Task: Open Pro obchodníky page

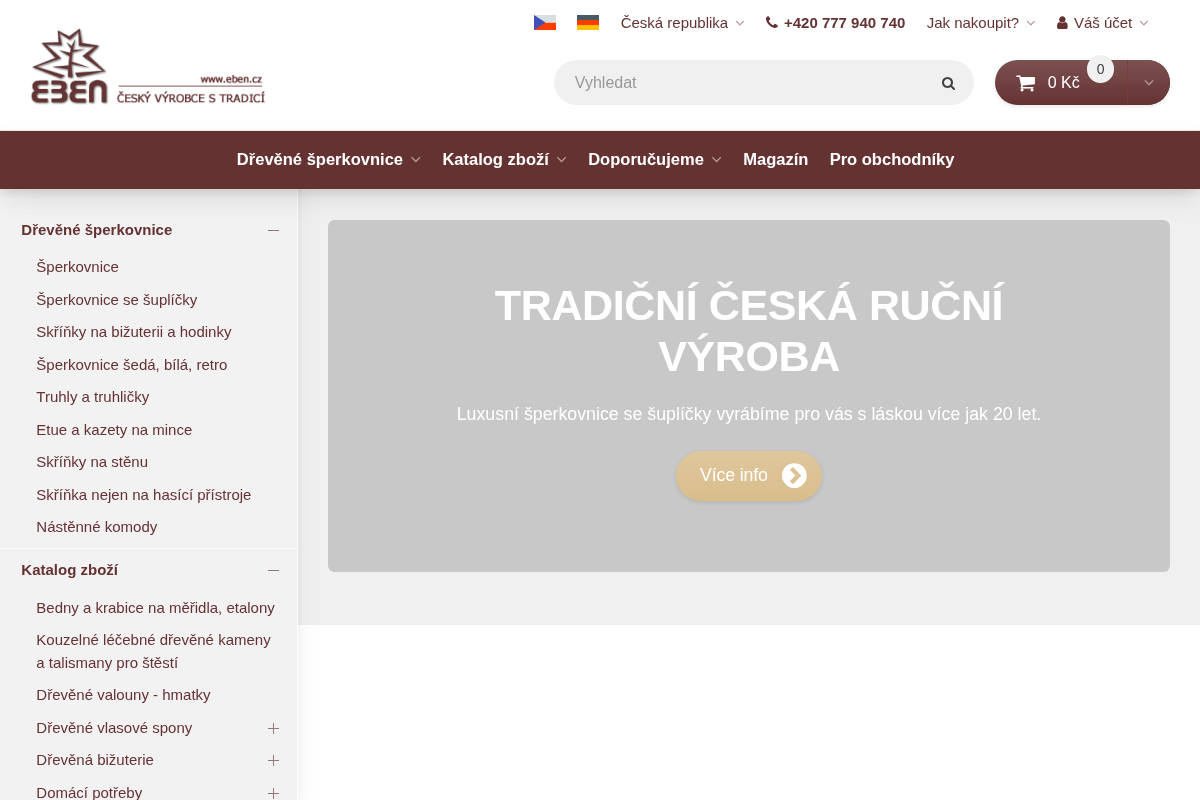Action: 892,159
